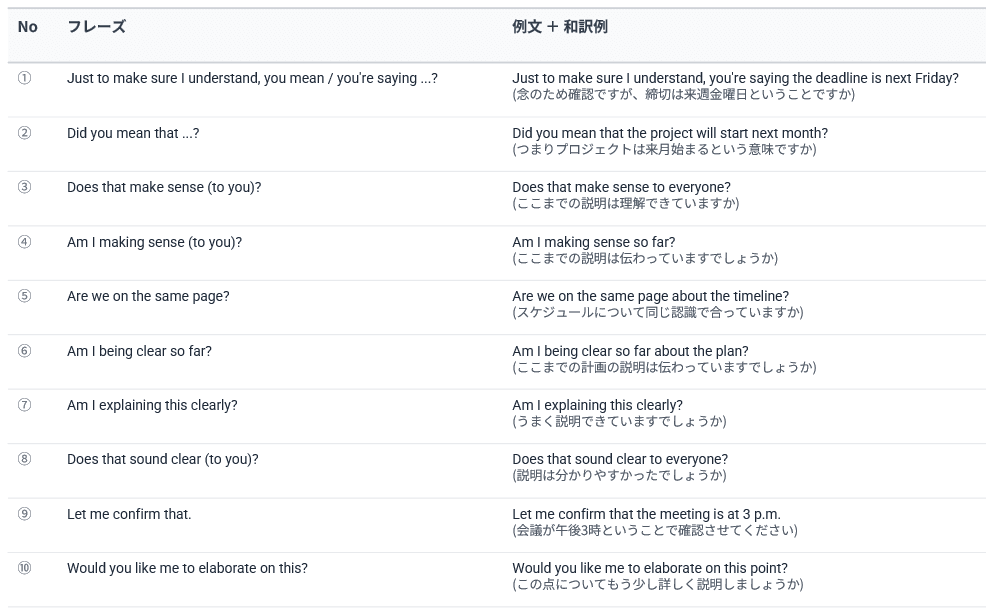The height and width of the screenshot is (615, 986).
Task: Select phrase "Am I making sense (to you)?"
Action: (154, 242)
